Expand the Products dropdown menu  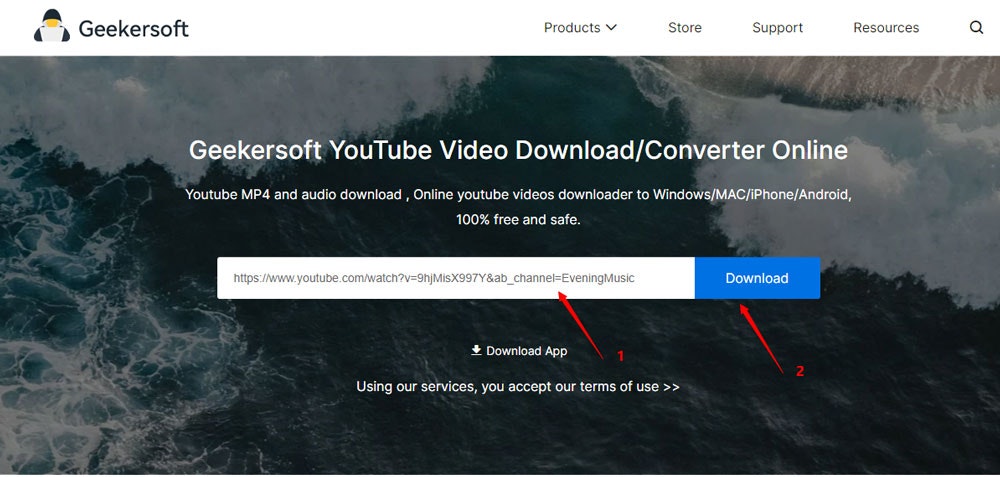[580, 27]
